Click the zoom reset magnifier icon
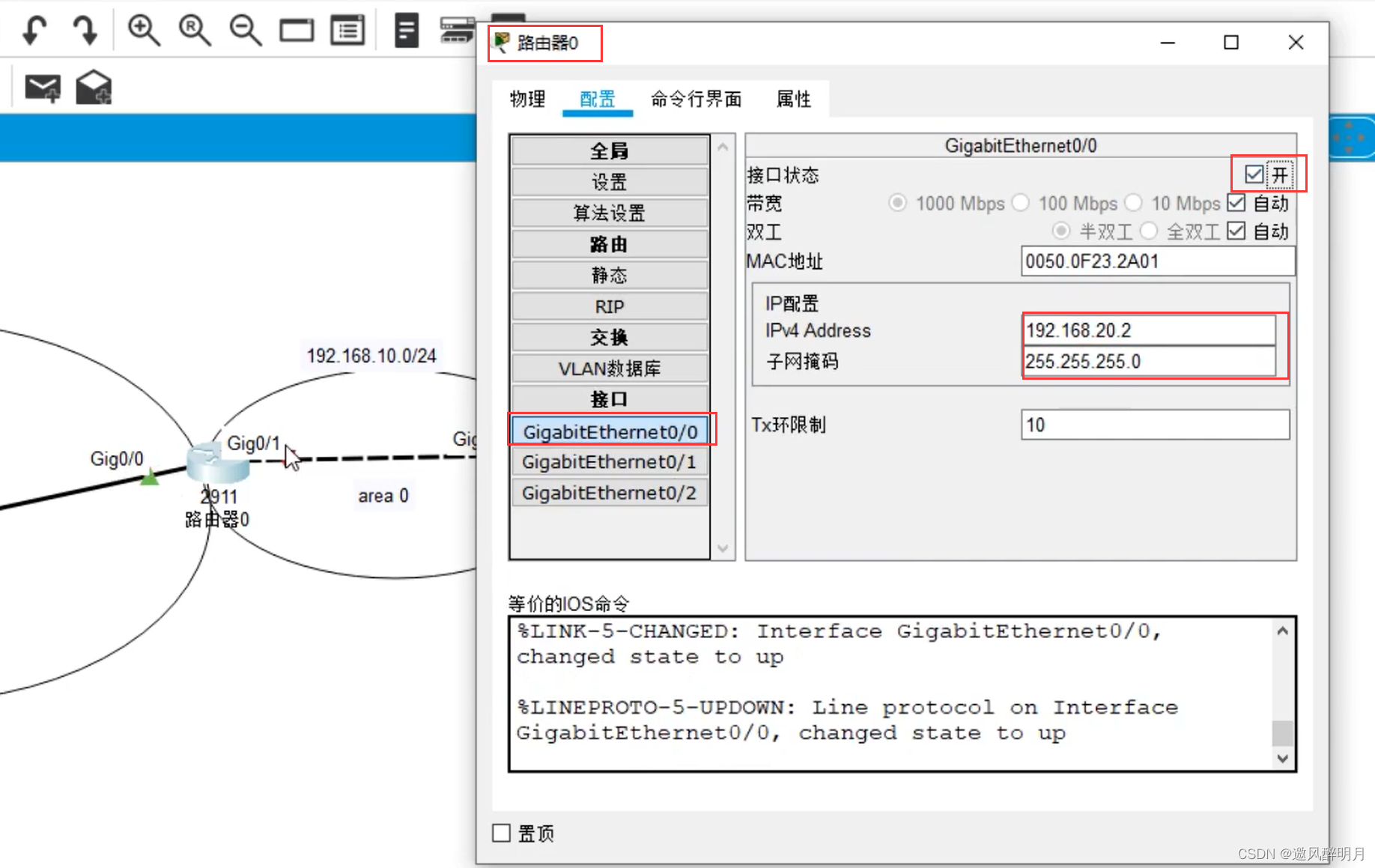Screen dimensions: 1375x868 (x=195, y=31)
